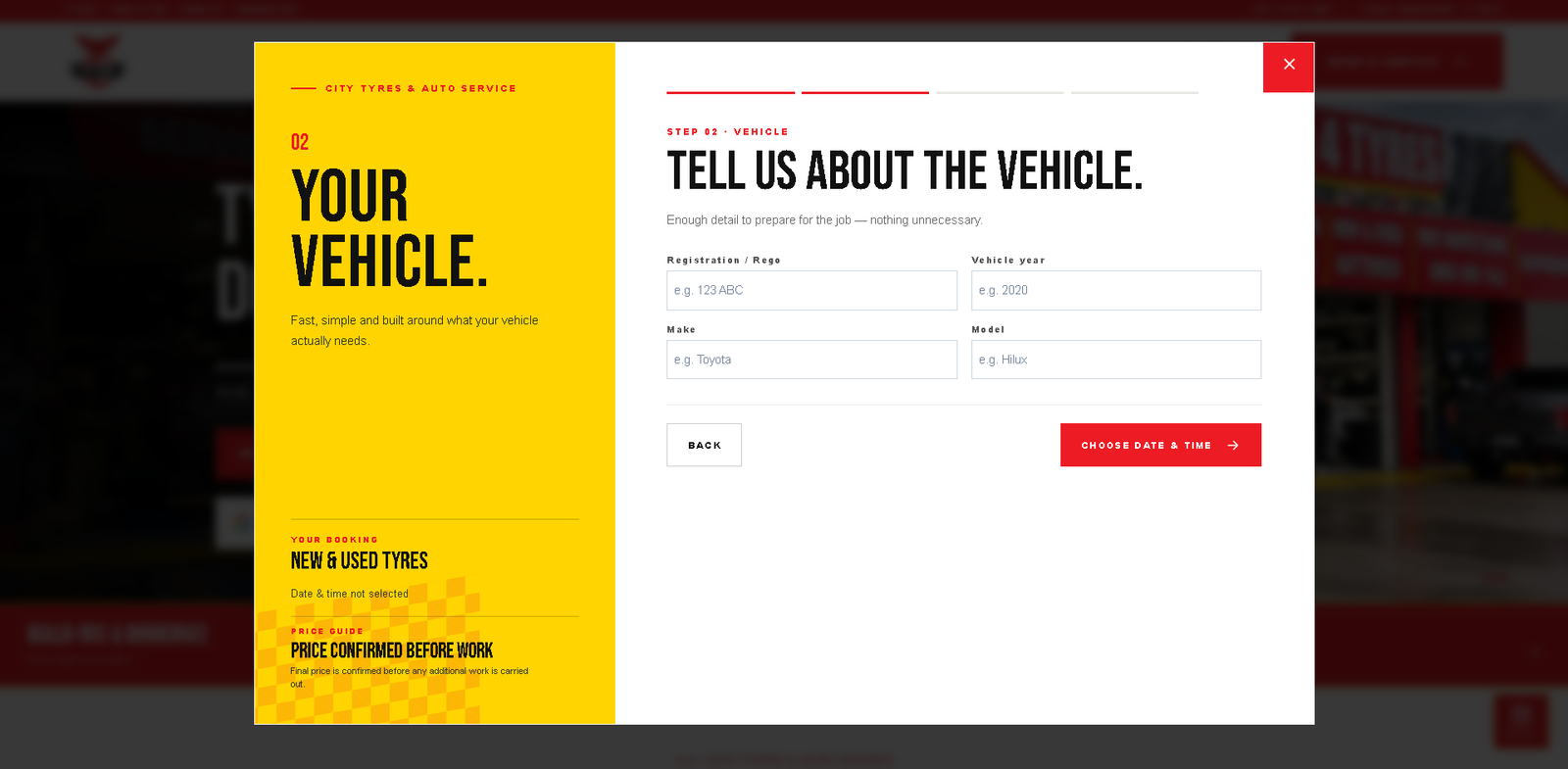This screenshot has width=1568, height=769.
Task: Click 'Tell us about the vehicle.' heading
Action: pyautogui.click(x=905, y=170)
